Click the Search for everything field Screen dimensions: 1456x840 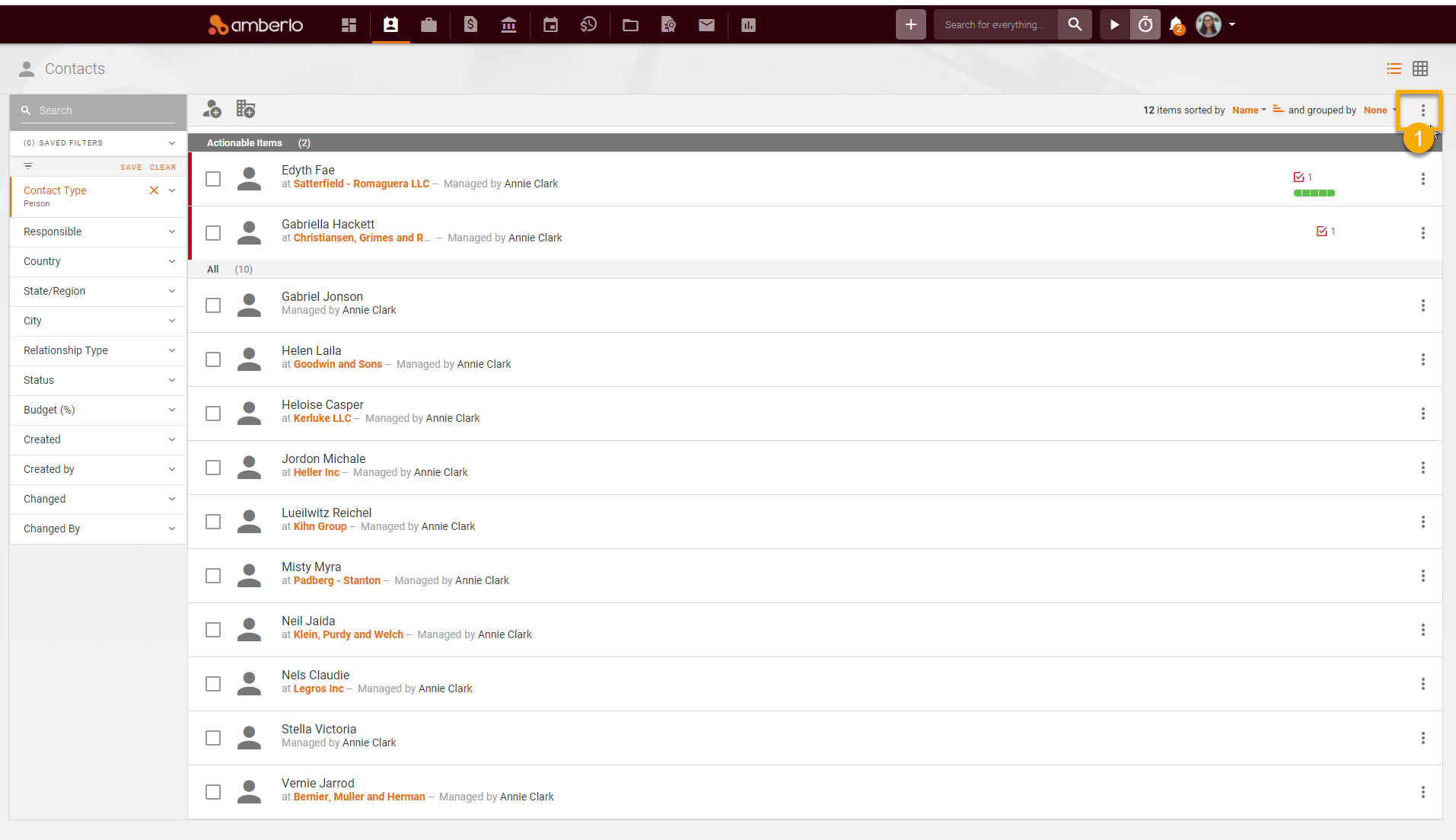(996, 24)
